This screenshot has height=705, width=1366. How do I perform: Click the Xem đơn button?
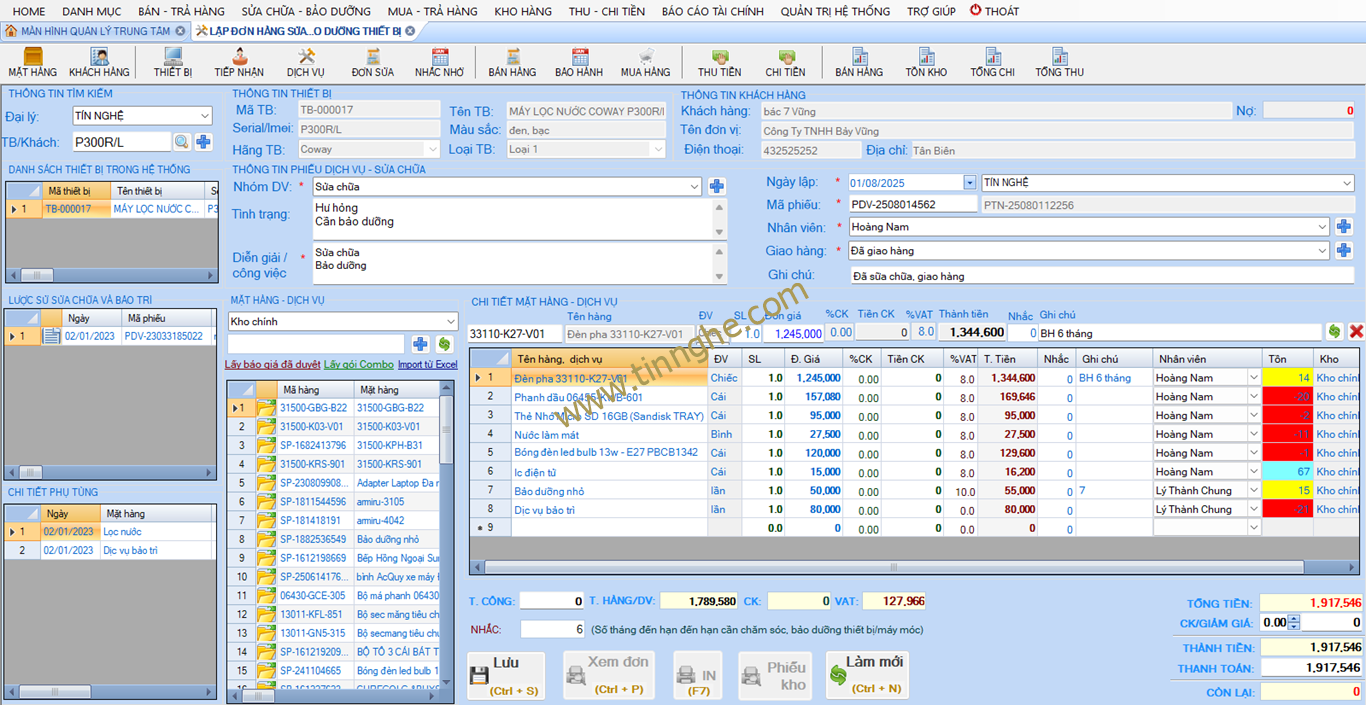point(609,676)
